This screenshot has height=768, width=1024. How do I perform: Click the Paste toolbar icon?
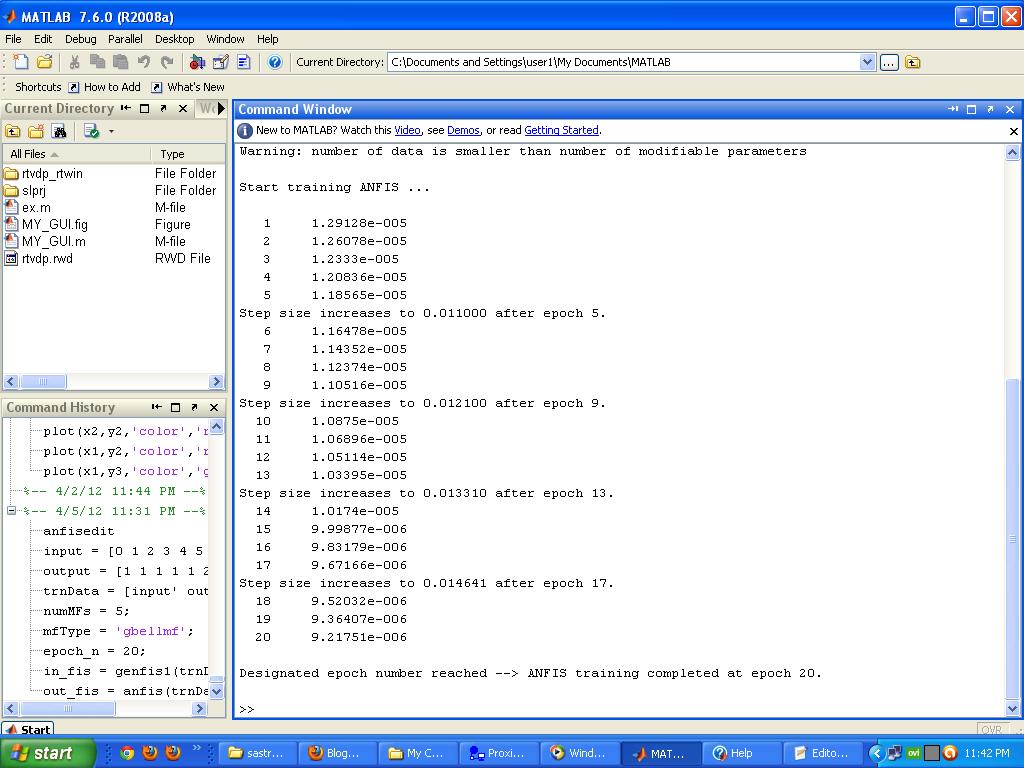point(120,62)
